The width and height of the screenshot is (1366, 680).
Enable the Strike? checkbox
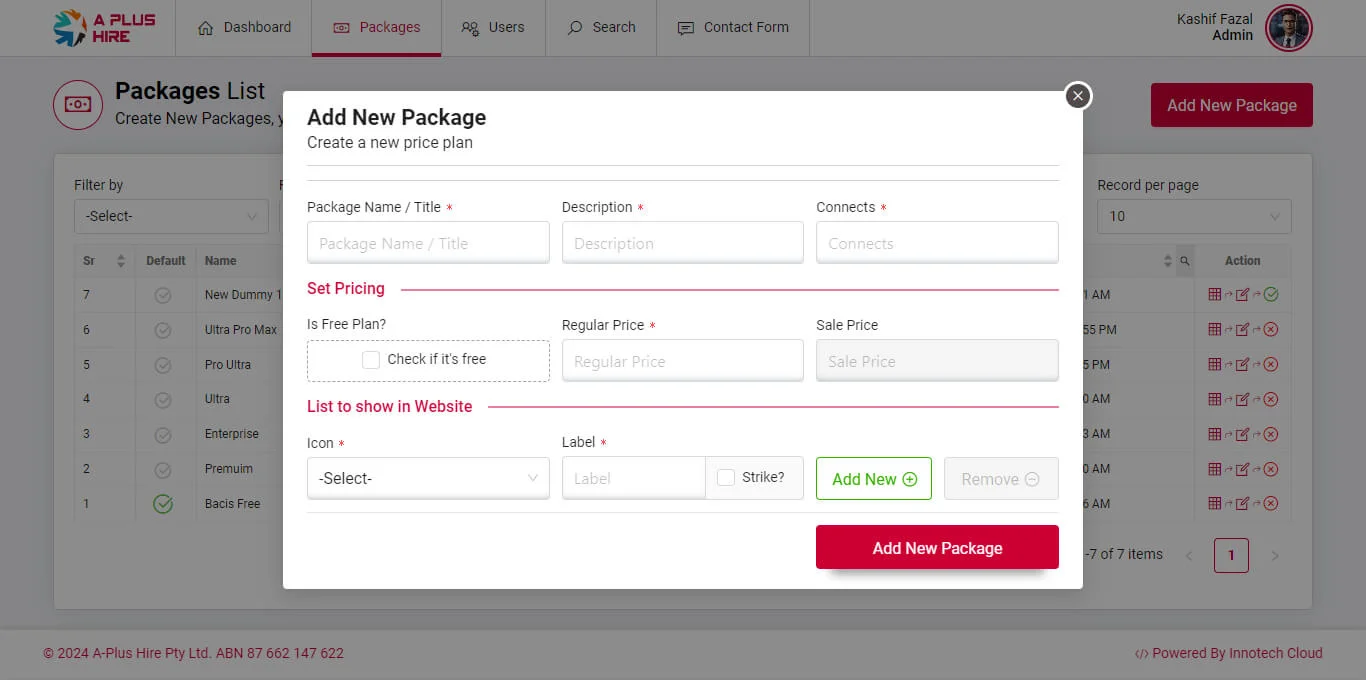click(x=726, y=478)
